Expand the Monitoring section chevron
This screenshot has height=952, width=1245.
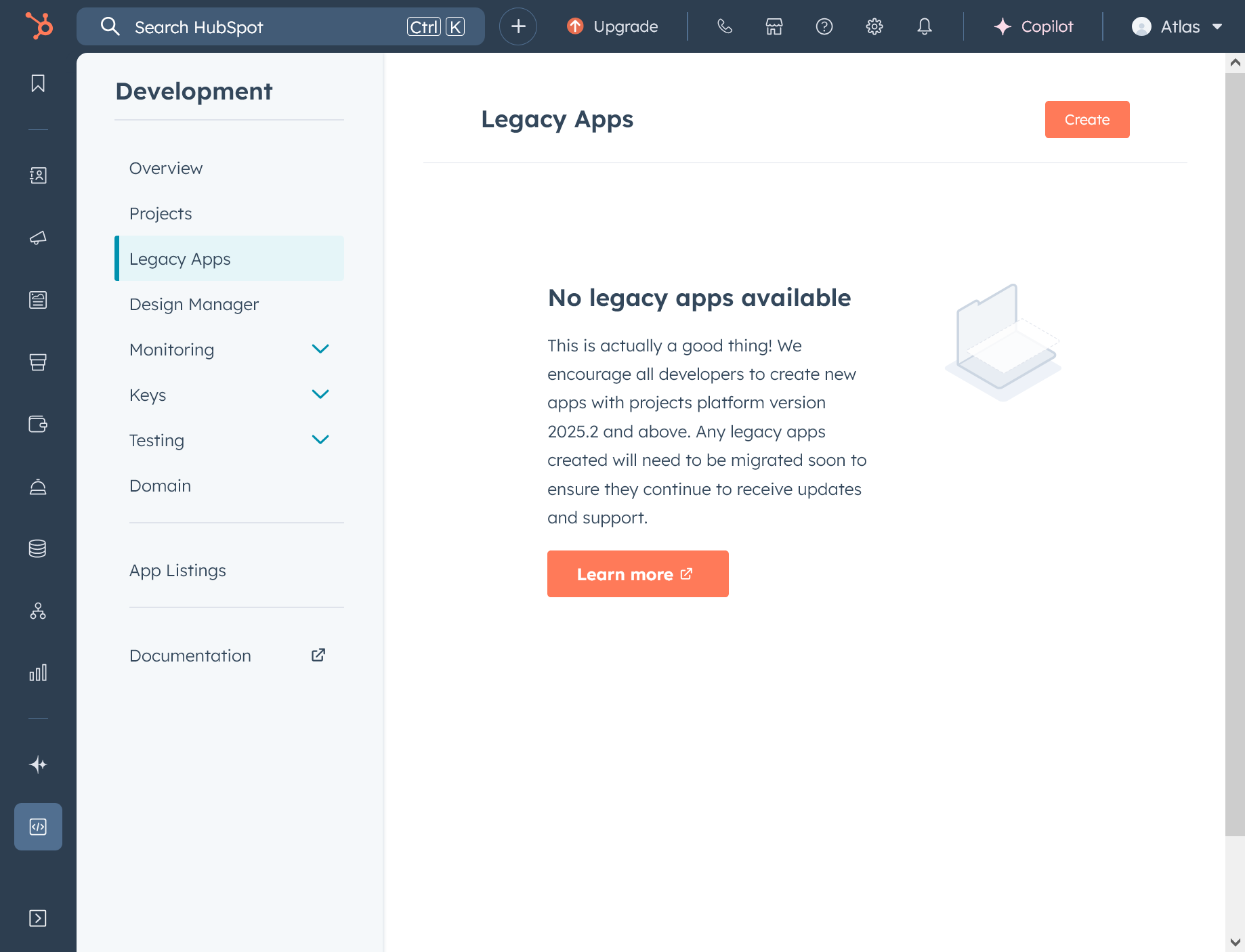[x=320, y=349]
